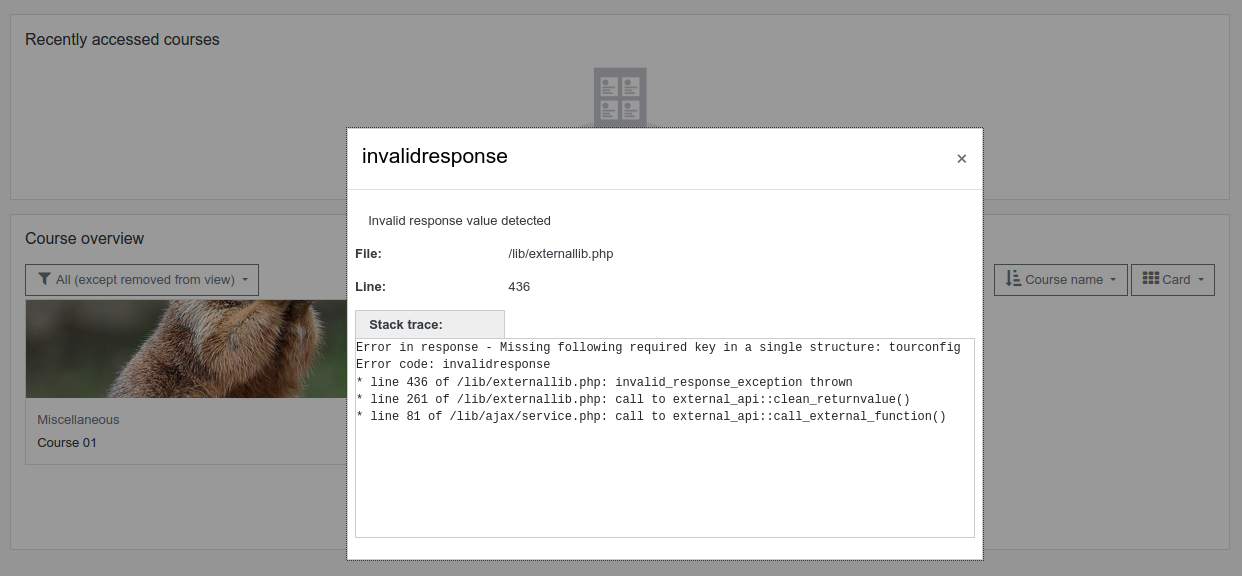Click the grid icon beside Card
Screen dimensions: 1242x576
point(1150,279)
